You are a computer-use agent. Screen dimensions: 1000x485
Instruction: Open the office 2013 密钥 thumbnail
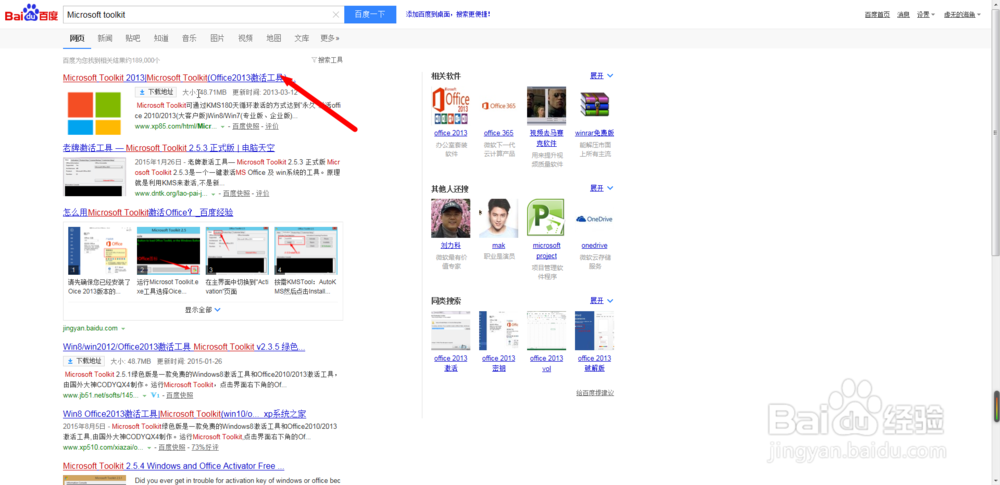pos(498,331)
